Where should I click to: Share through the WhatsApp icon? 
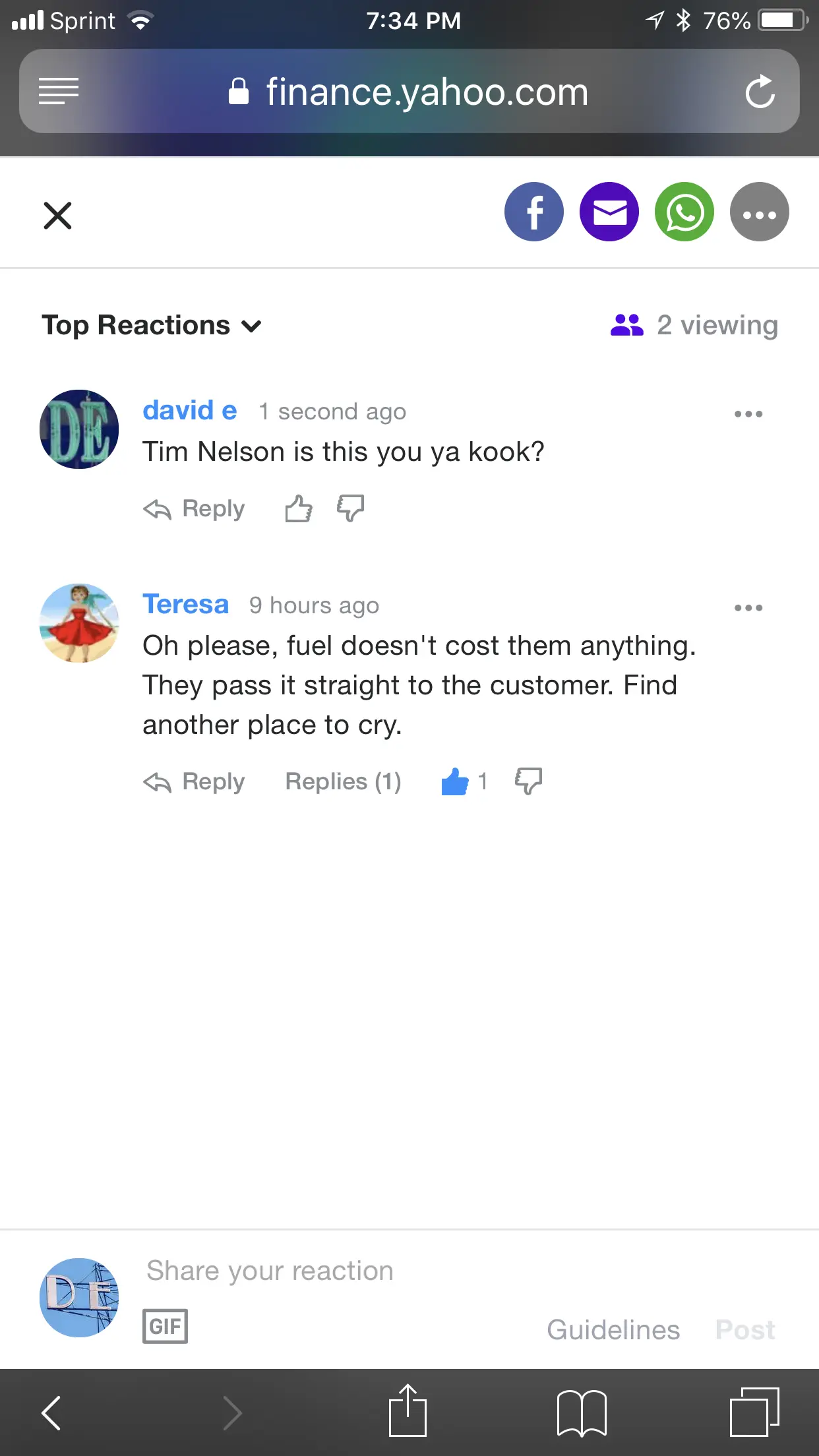tap(684, 212)
